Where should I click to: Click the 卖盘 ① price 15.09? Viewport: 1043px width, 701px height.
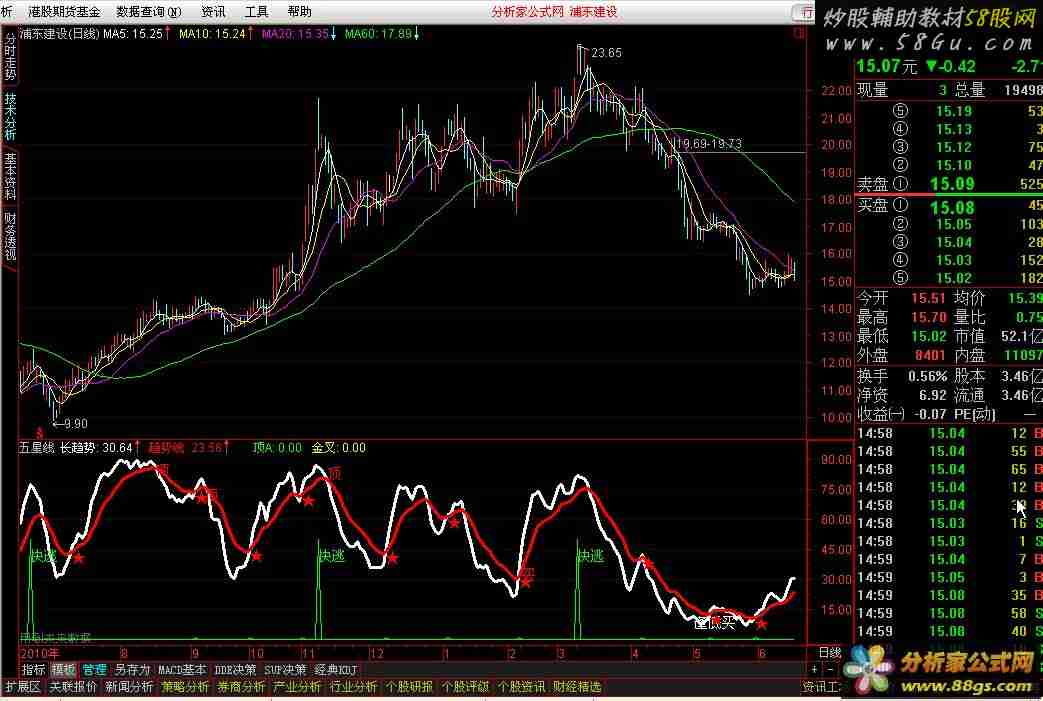point(952,184)
